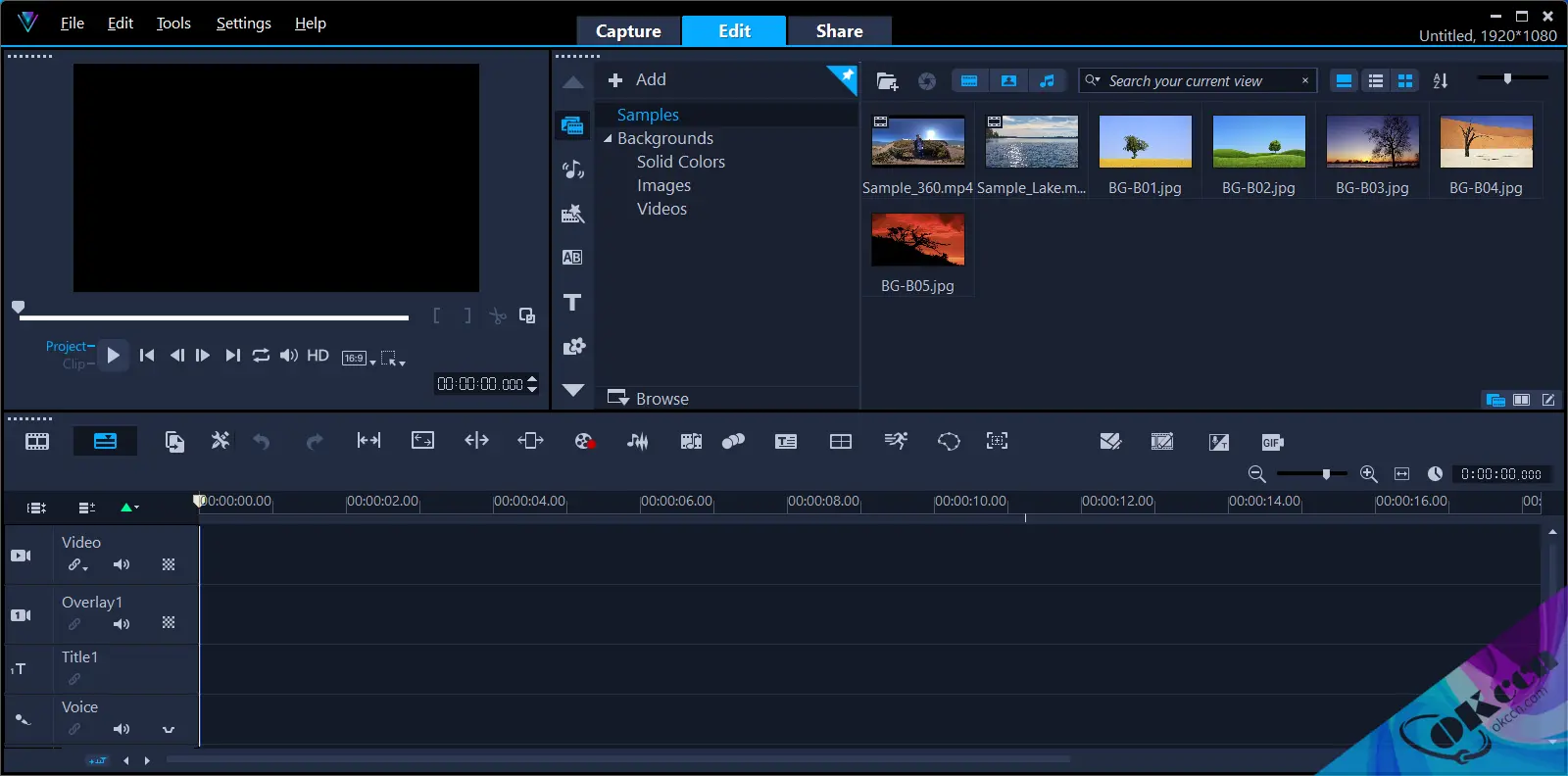
Task: Toggle the Show audio files filter
Action: tap(1047, 81)
